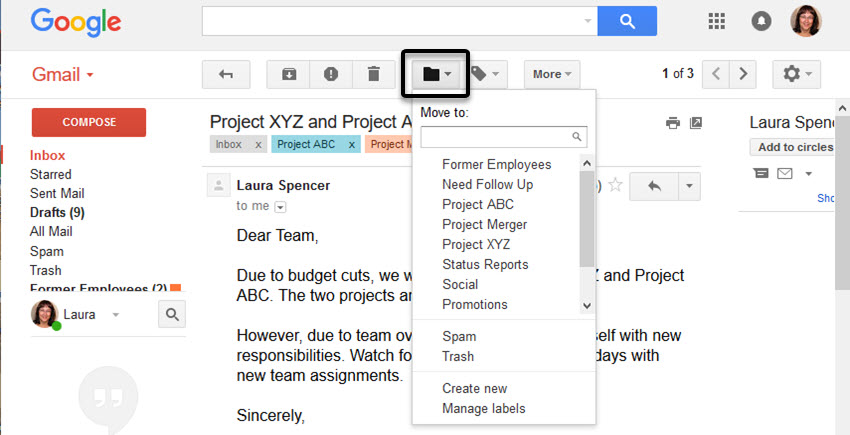Open the Settings gear menu
Viewport: 850px width, 435px height.
click(x=796, y=74)
